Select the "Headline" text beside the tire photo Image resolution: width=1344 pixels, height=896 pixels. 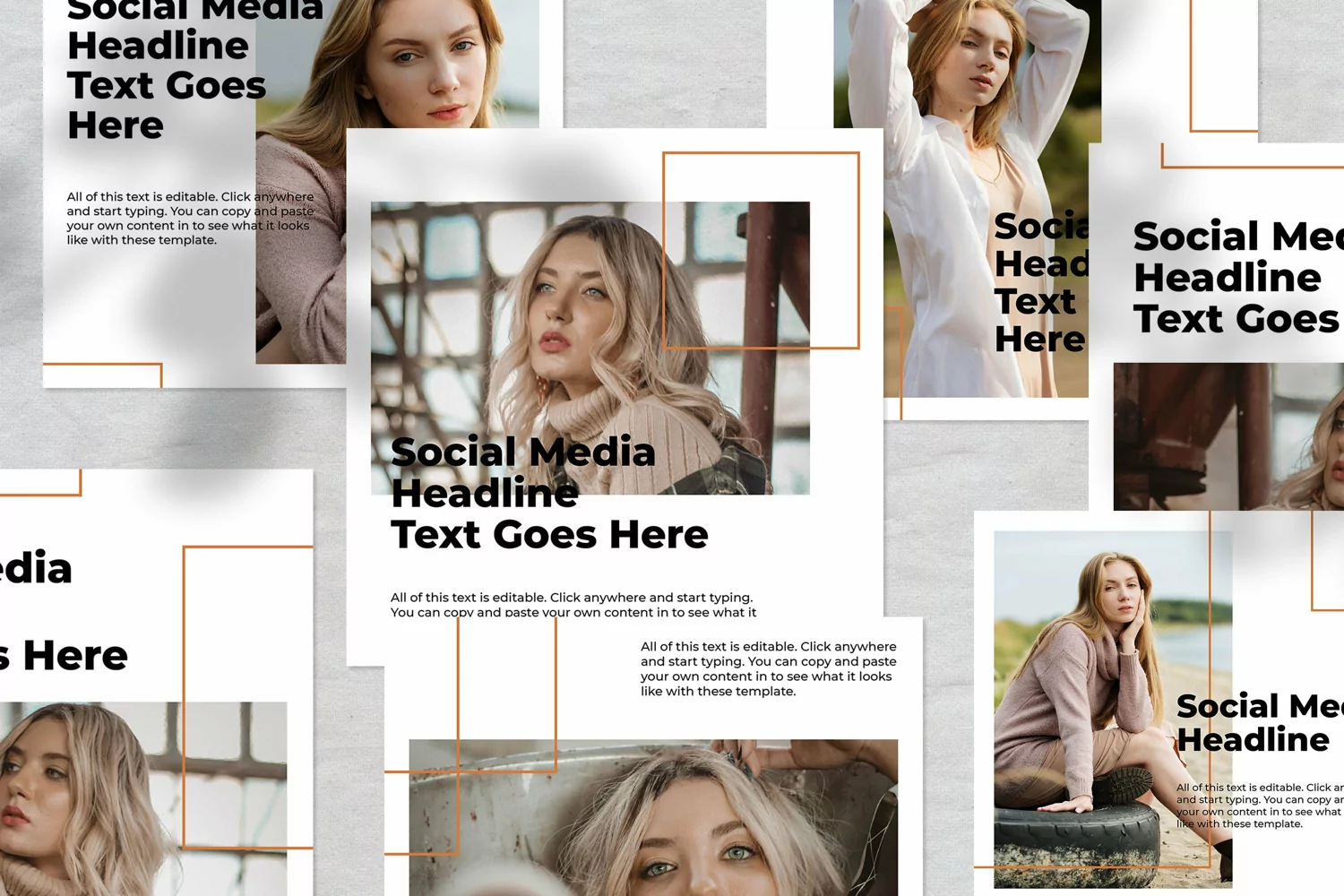click(x=1253, y=740)
